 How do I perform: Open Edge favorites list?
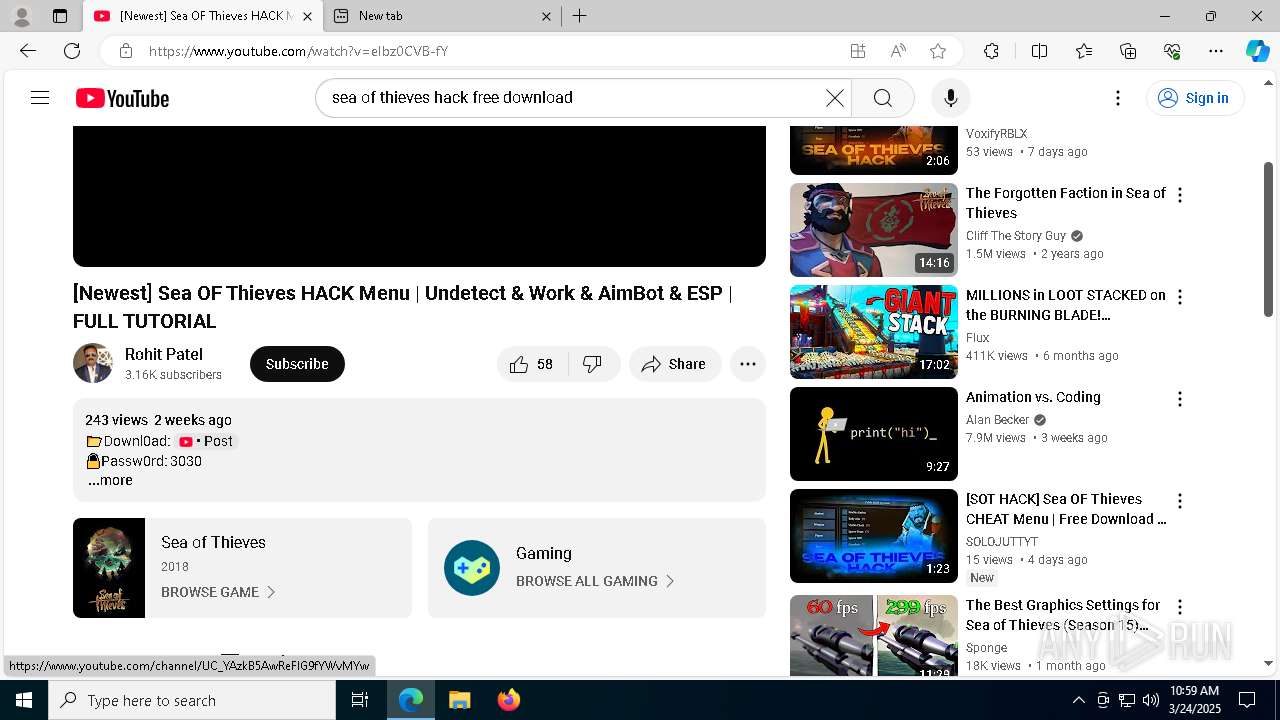coord(1084,51)
